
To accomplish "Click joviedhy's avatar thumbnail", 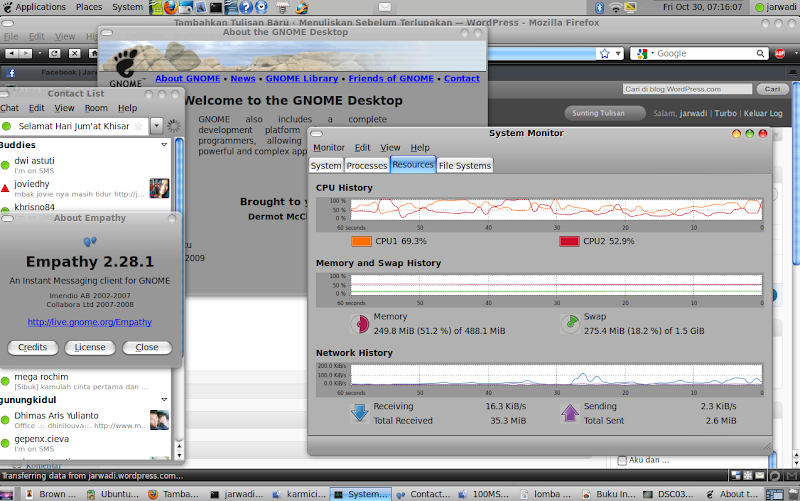I will point(159,188).
